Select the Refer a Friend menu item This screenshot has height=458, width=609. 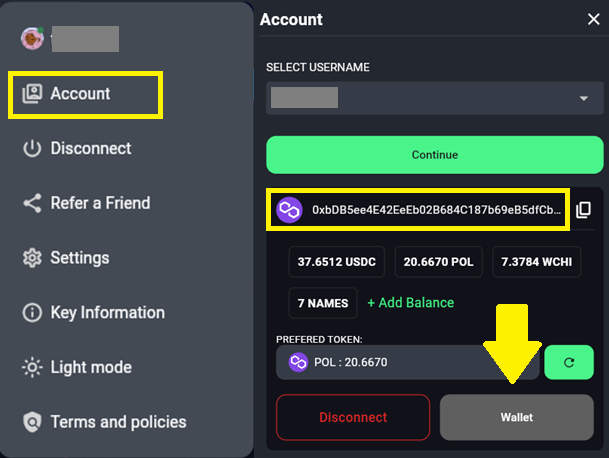click(100, 203)
